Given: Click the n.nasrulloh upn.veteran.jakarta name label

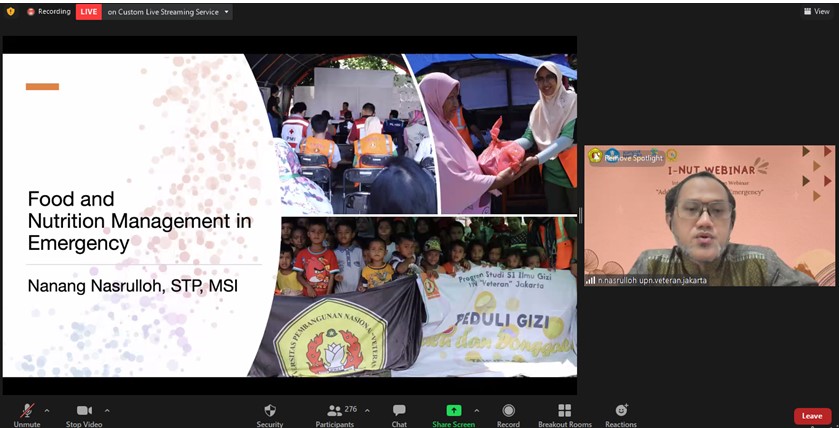Looking at the screenshot, I should click(652, 280).
